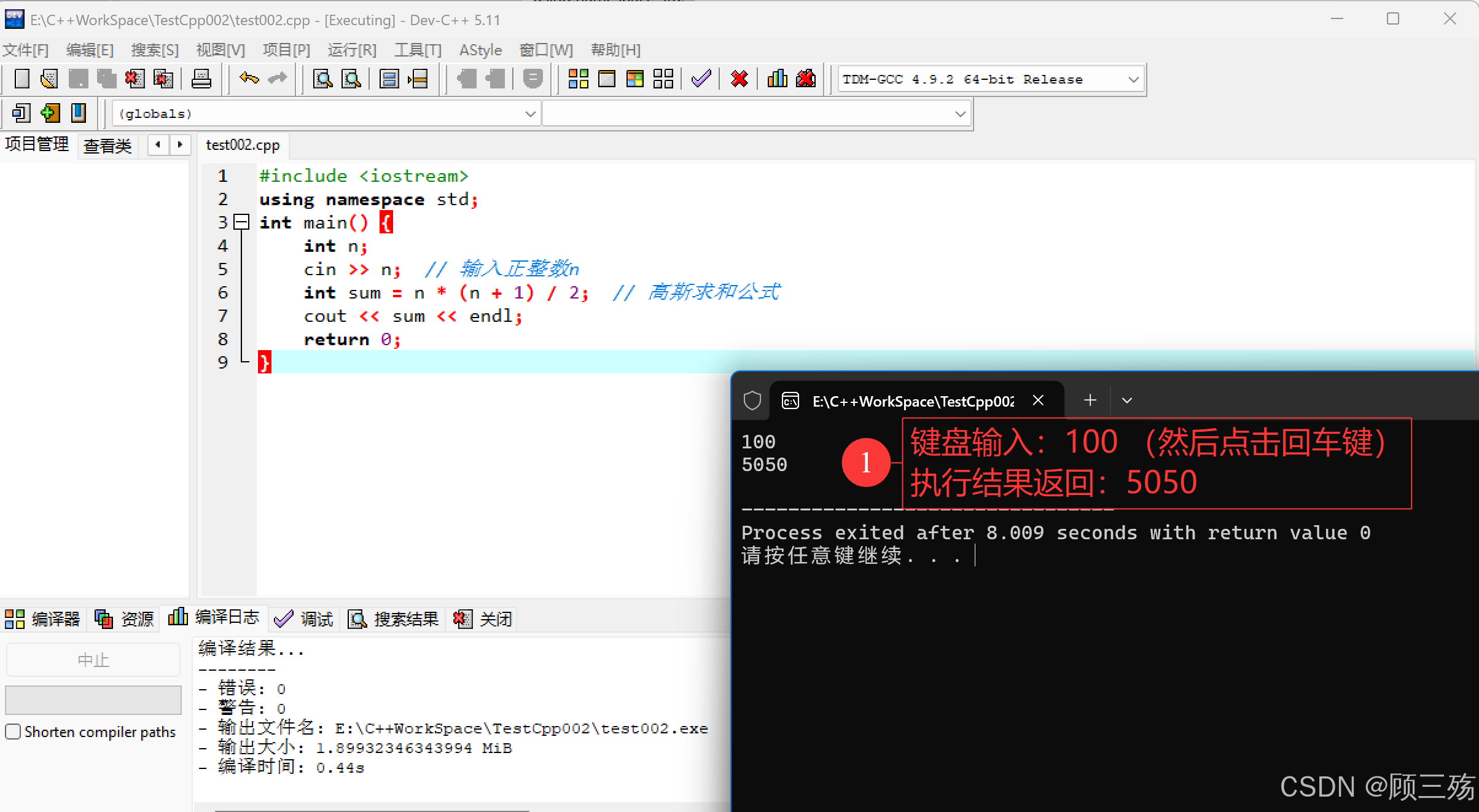
Task: Click the purple Debug checkmark icon
Action: [701, 79]
